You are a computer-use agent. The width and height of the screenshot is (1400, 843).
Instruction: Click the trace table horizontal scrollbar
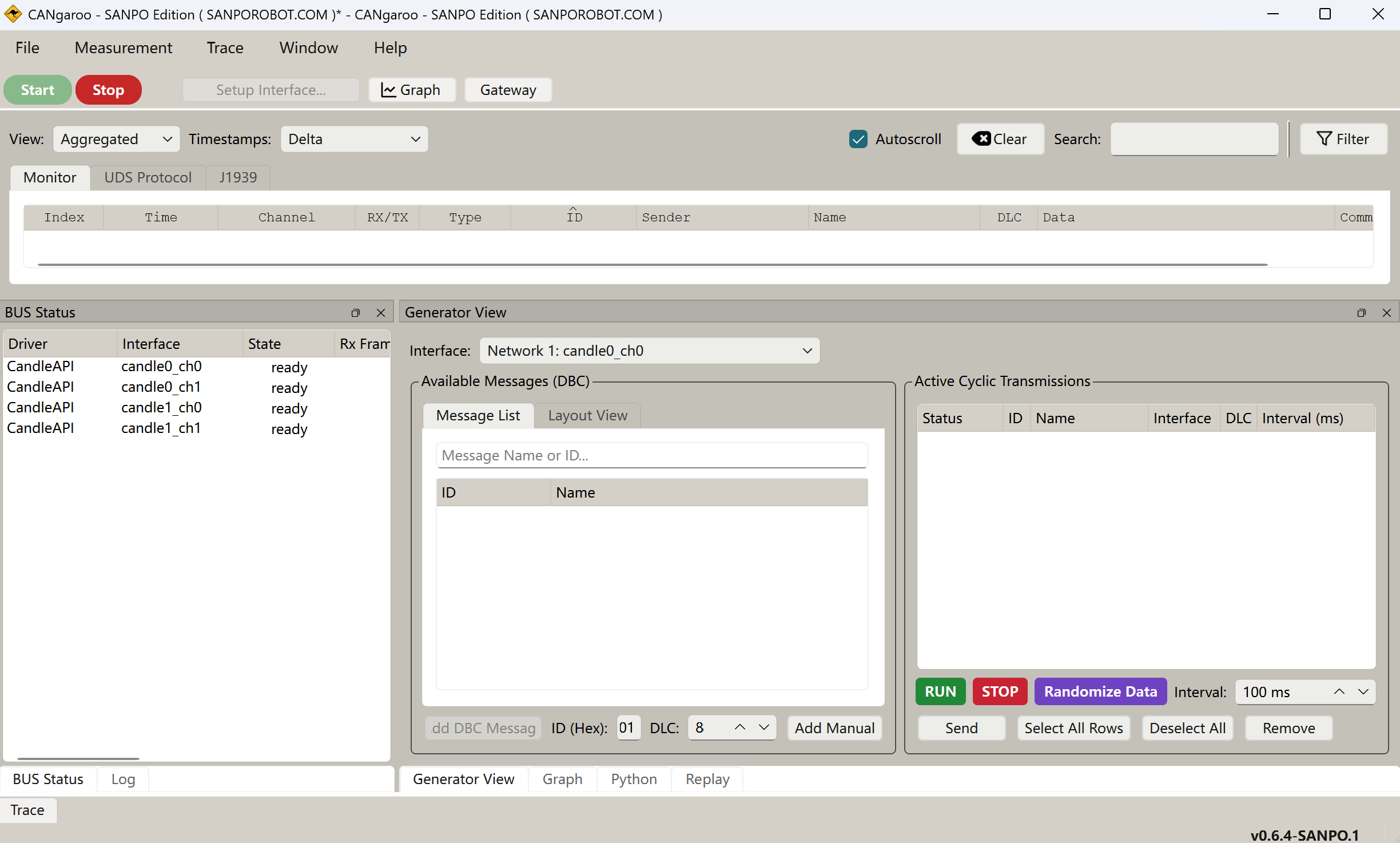click(x=653, y=265)
